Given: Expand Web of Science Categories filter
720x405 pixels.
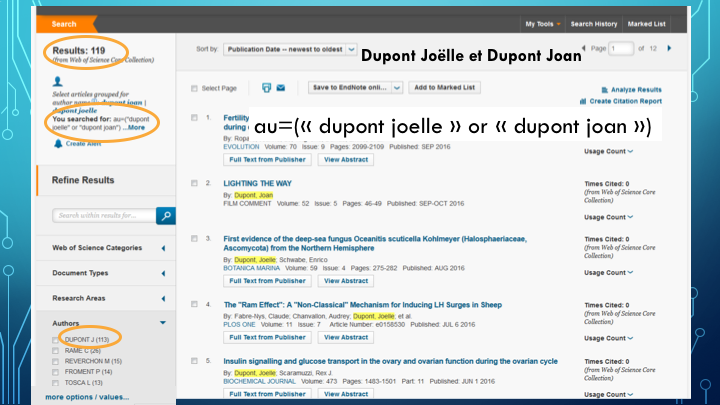Looking at the screenshot, I should (x=163, y=248).
